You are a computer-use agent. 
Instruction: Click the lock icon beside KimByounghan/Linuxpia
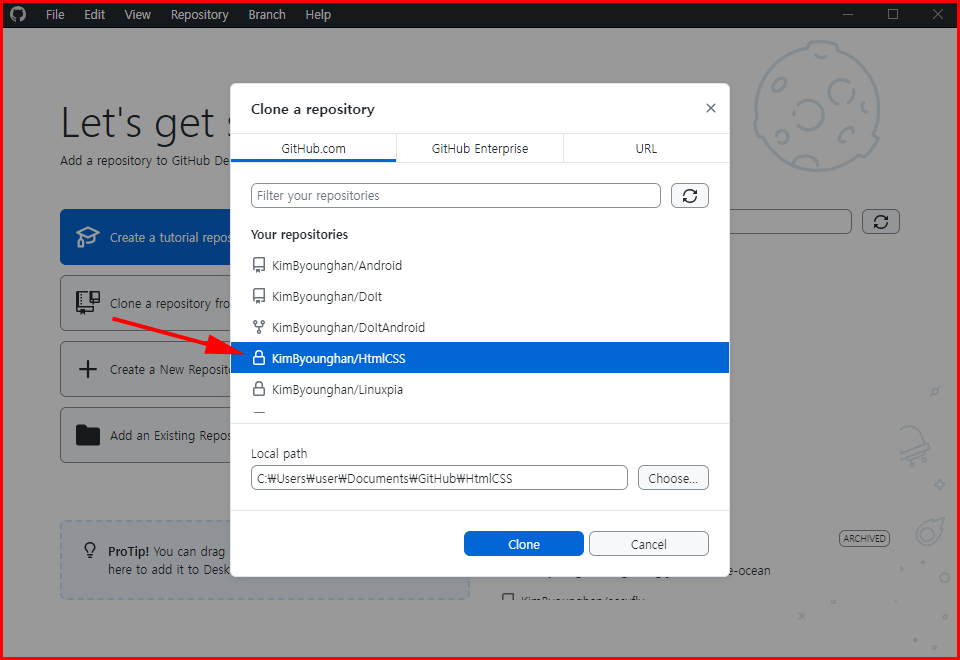coord(259,389)
